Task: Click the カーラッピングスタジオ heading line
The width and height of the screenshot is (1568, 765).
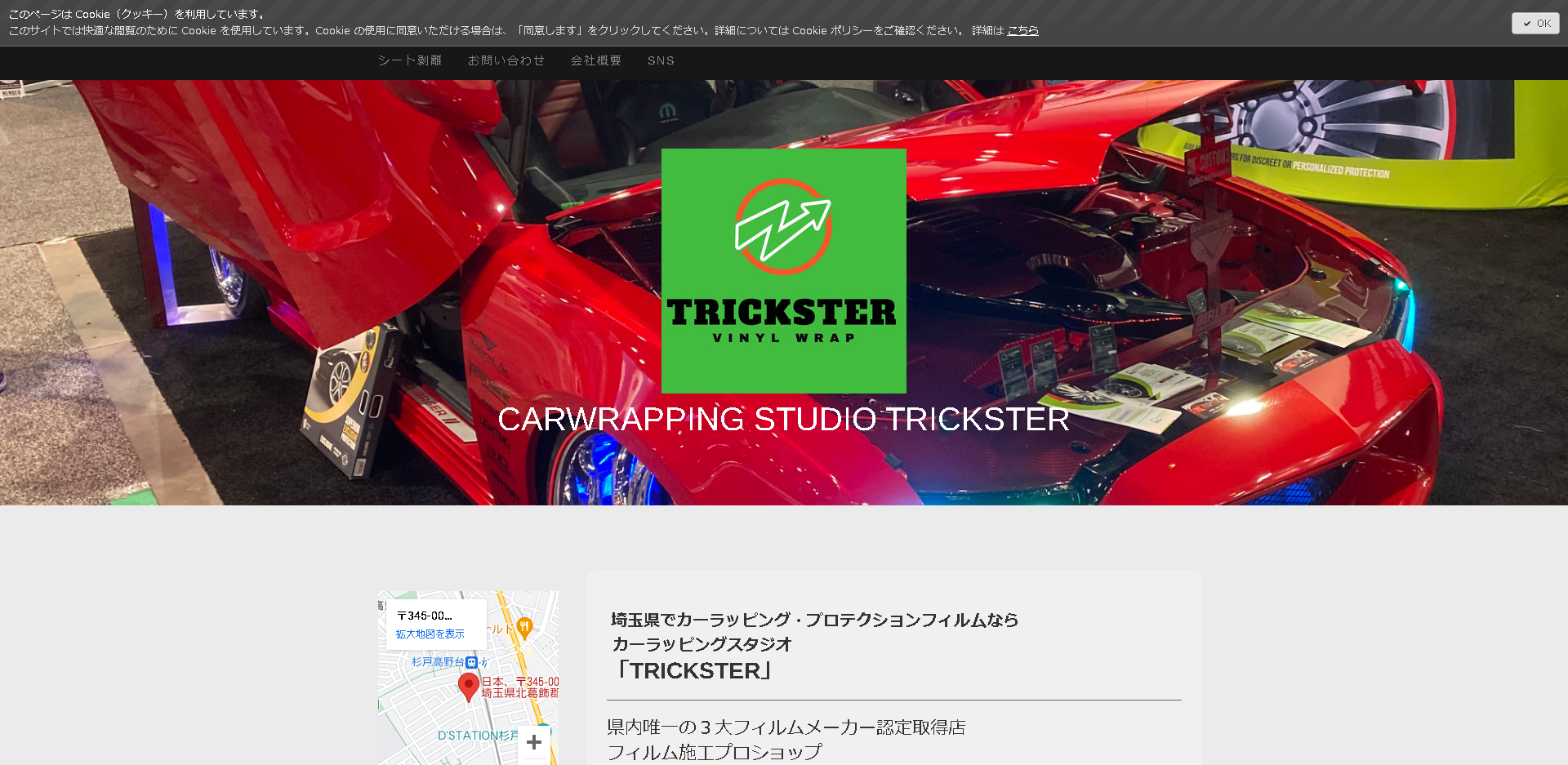Action: pos(702,644)
